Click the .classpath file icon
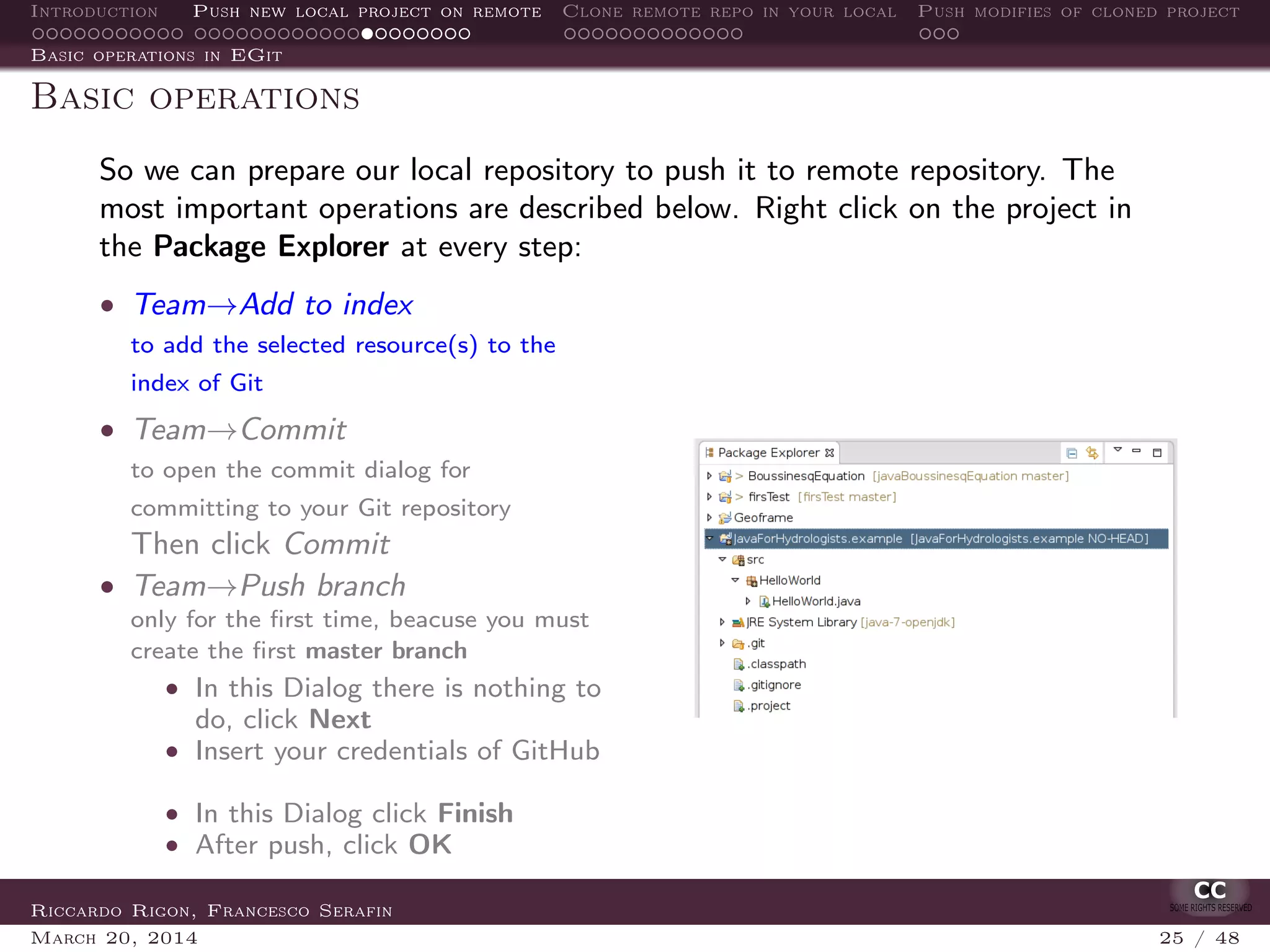This screenshot has height=952, width=1270. [x=739, y=664]
